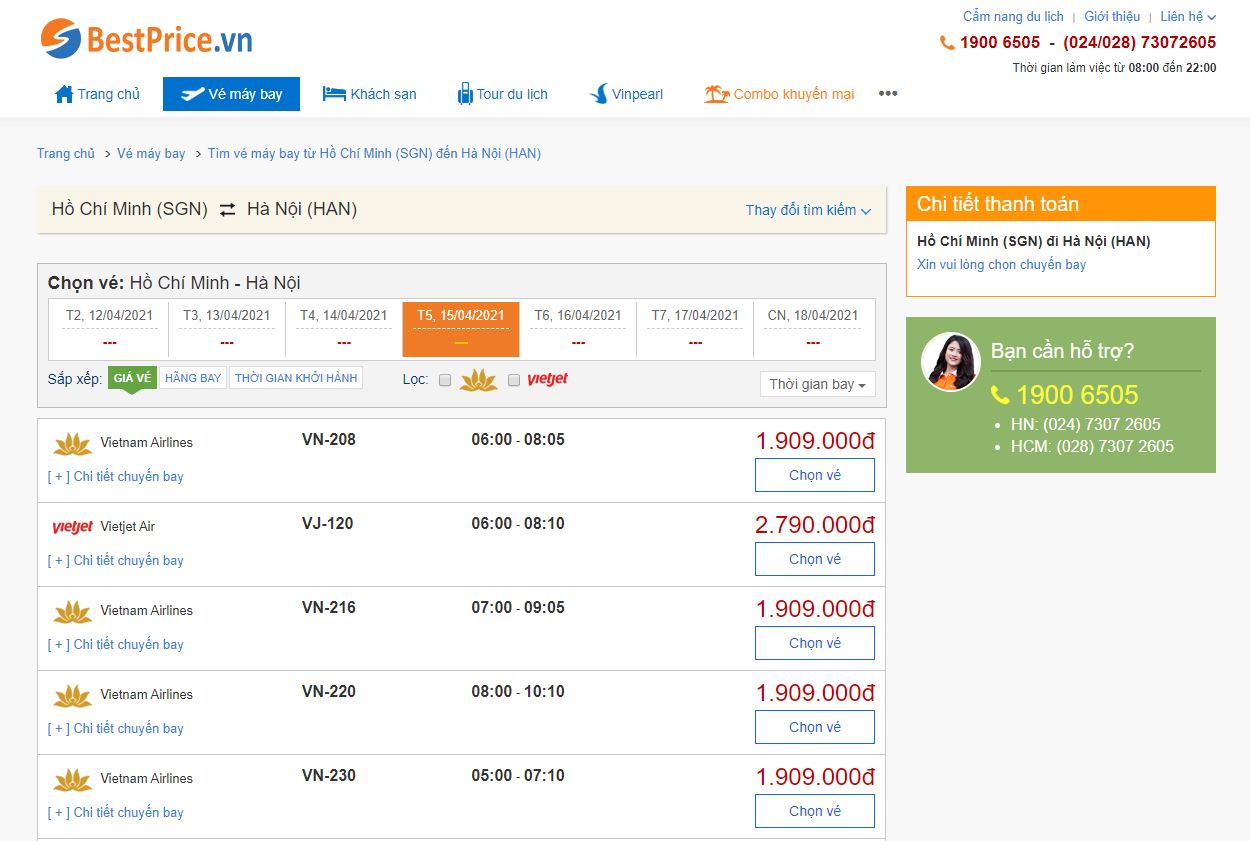Screen dimensions: 1250x841
Task: Open the Thời gian bay dropdown
Action: [x=817, y=384]
